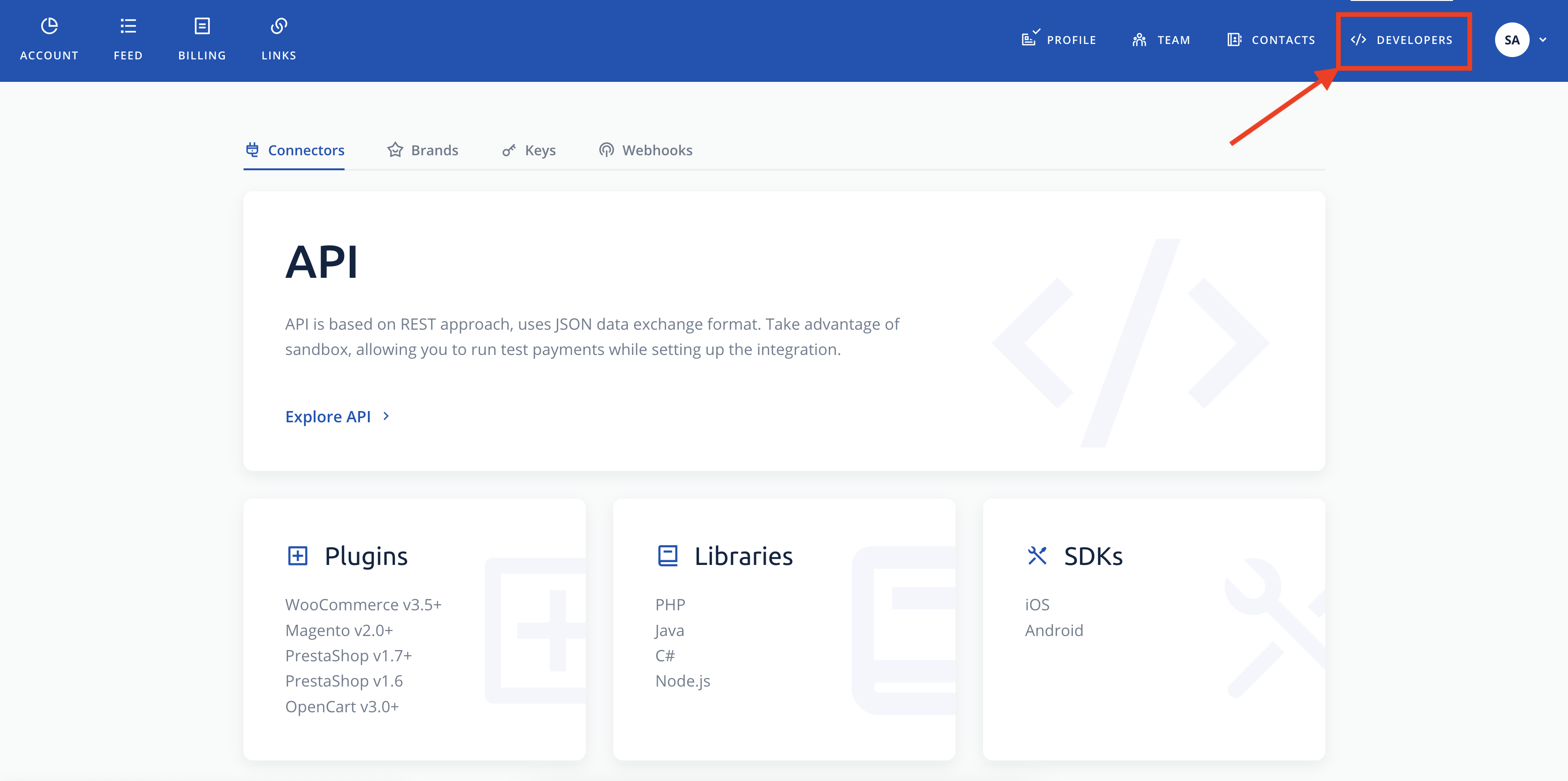This screenshot has width=1568, height=781.
Task: Click the Webhooks signal icon
Action: click(x=606, y=150)
